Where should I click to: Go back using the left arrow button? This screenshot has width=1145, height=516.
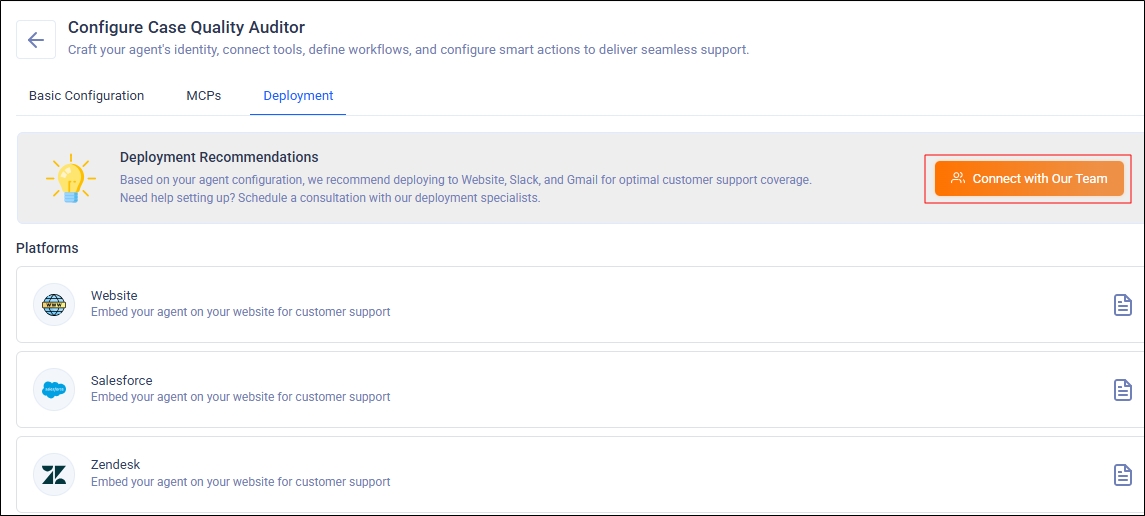coord(36,40)
